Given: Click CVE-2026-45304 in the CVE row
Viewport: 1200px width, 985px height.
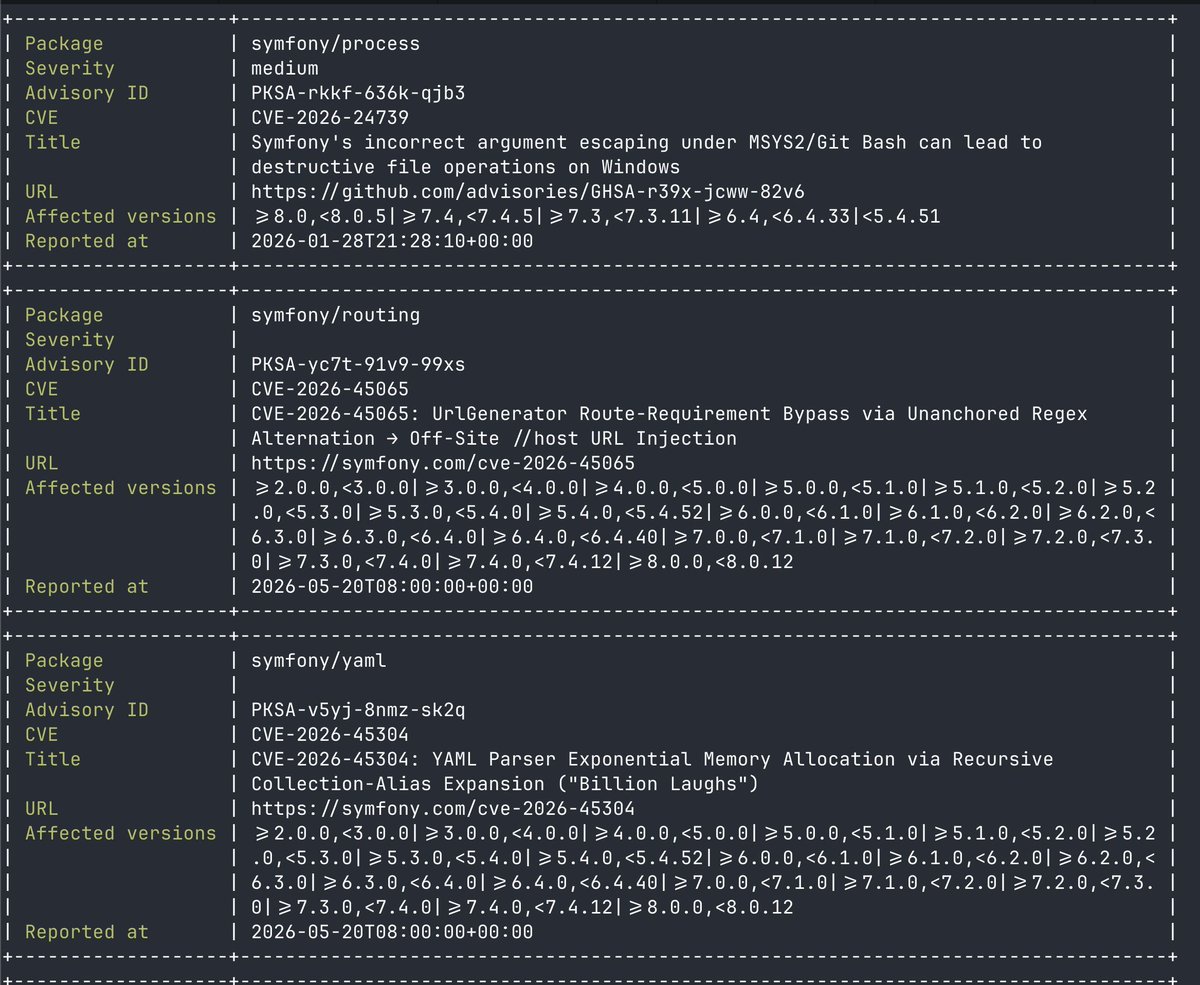Looking at the screenshot, I should 329,734.
